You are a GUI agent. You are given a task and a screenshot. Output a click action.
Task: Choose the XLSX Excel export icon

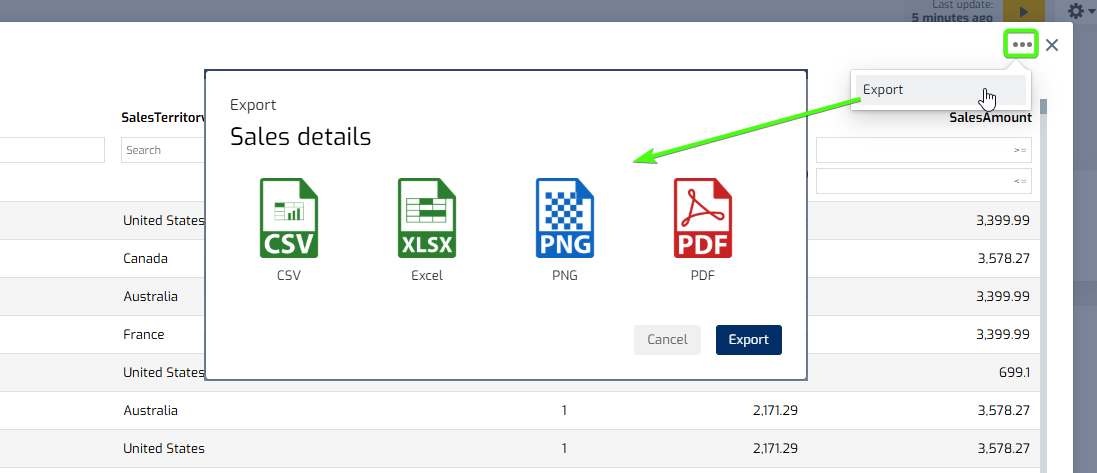pyautogui.click(x=427, y=218)
